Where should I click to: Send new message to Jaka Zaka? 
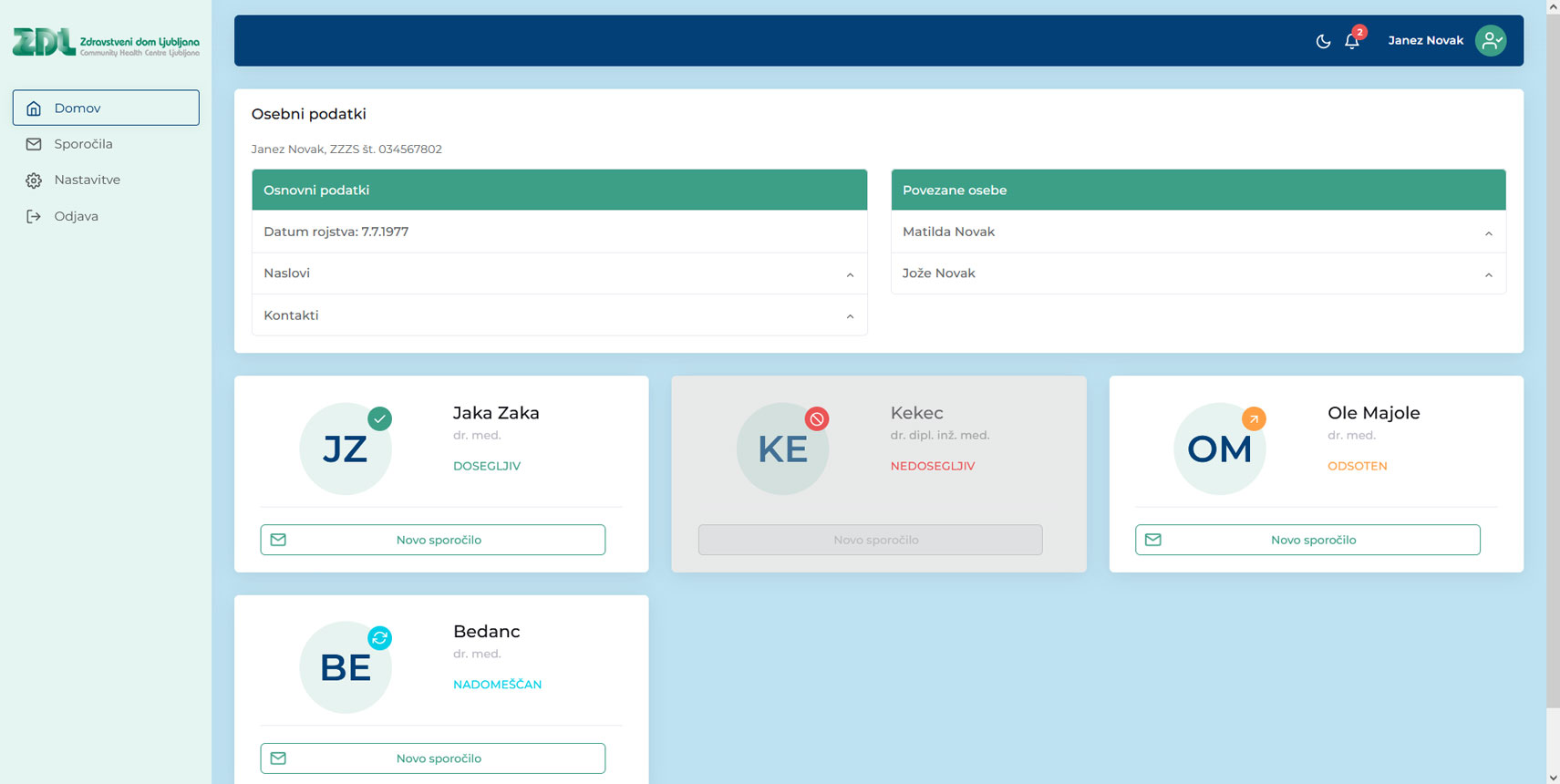[433, 540]
